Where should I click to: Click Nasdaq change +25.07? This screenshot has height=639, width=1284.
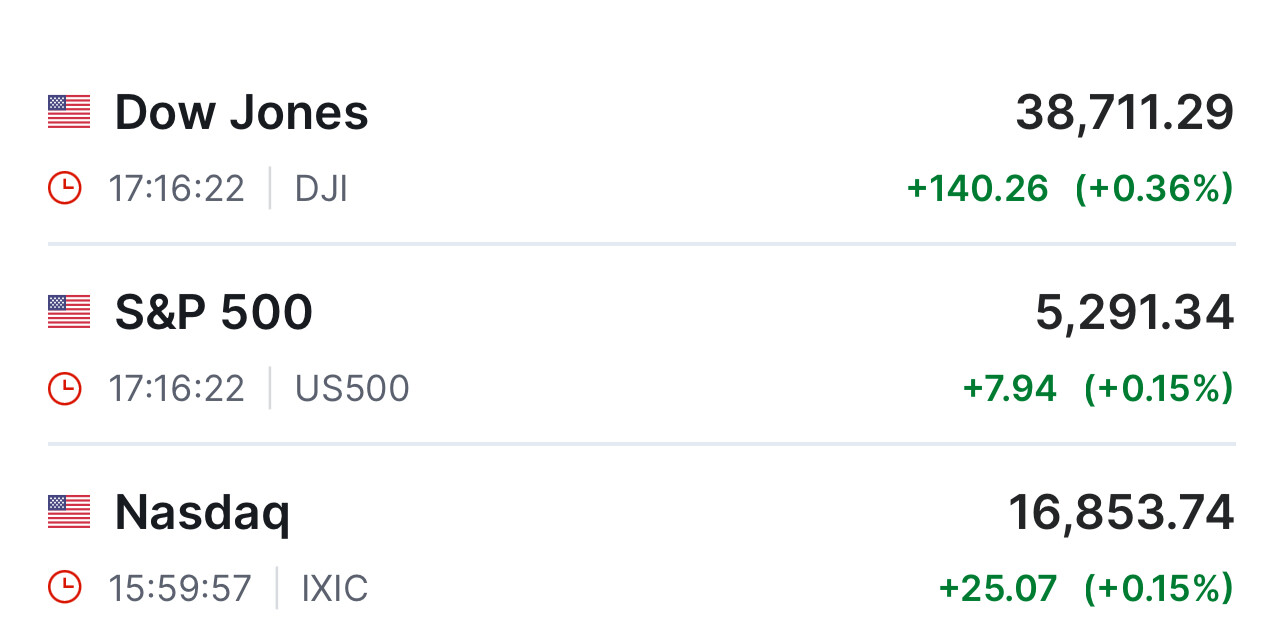click(x=997, y=588)
